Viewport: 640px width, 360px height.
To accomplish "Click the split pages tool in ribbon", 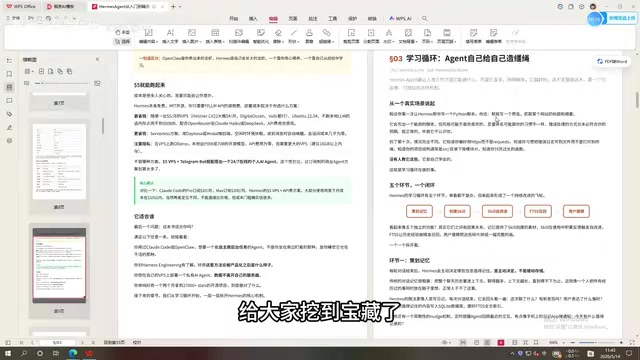I will (x=371, y=36).
